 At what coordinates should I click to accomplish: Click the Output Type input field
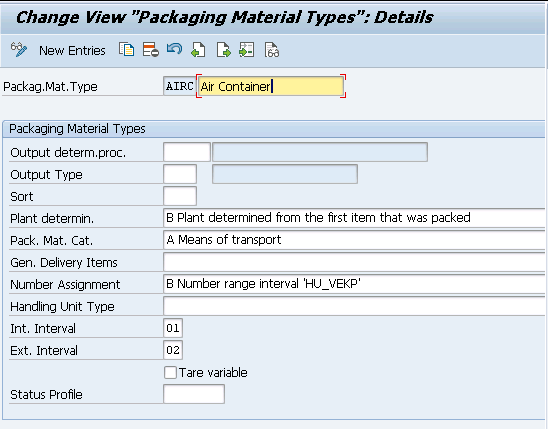click(180, 174)
